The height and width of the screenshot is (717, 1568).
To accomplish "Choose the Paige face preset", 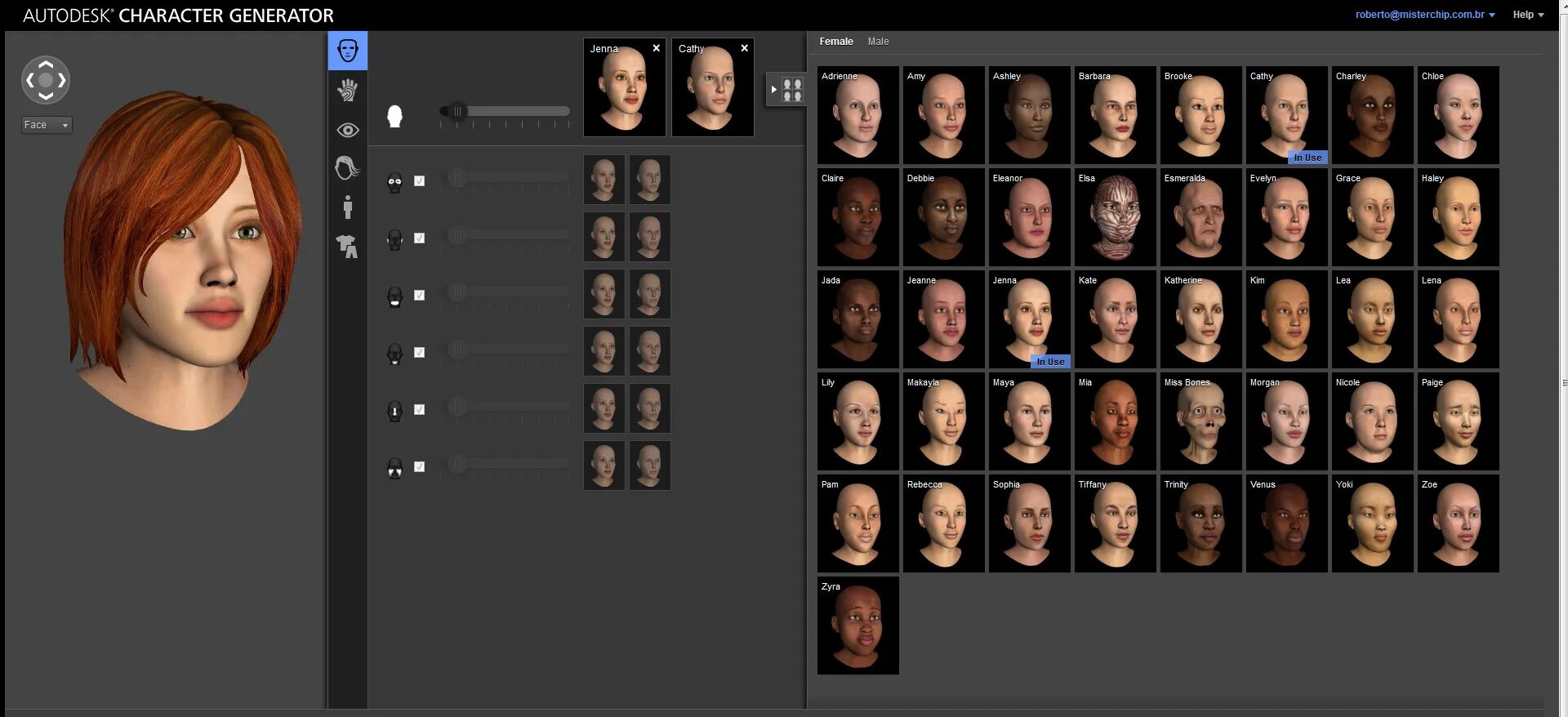I will point(1459,421).
